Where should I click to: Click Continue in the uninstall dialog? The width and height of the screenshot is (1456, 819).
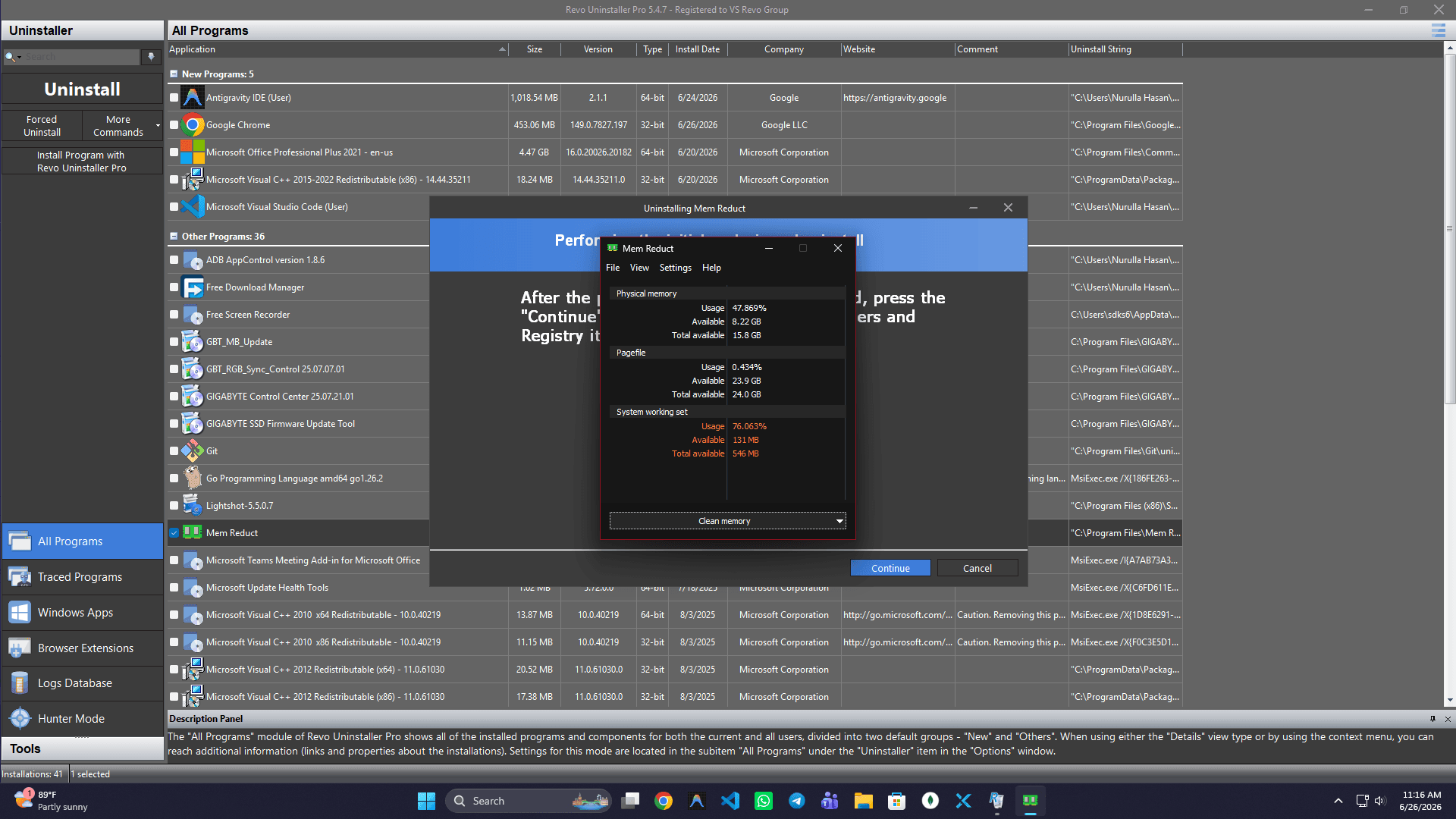[x=890, y=568]
